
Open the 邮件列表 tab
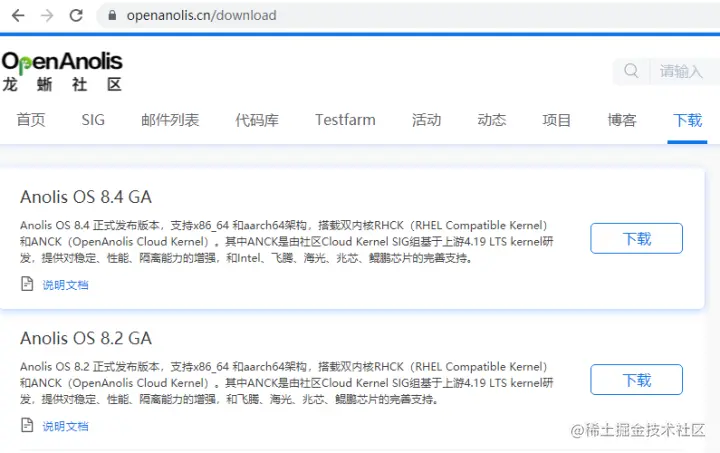pyautogui.click(x=170, y=120)
